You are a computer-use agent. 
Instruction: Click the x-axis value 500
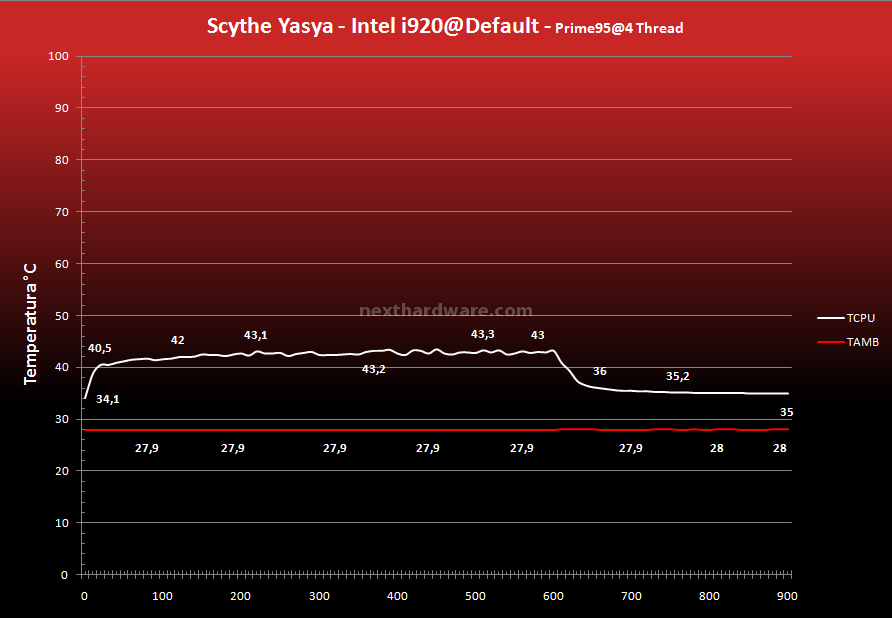pos(475,596)
